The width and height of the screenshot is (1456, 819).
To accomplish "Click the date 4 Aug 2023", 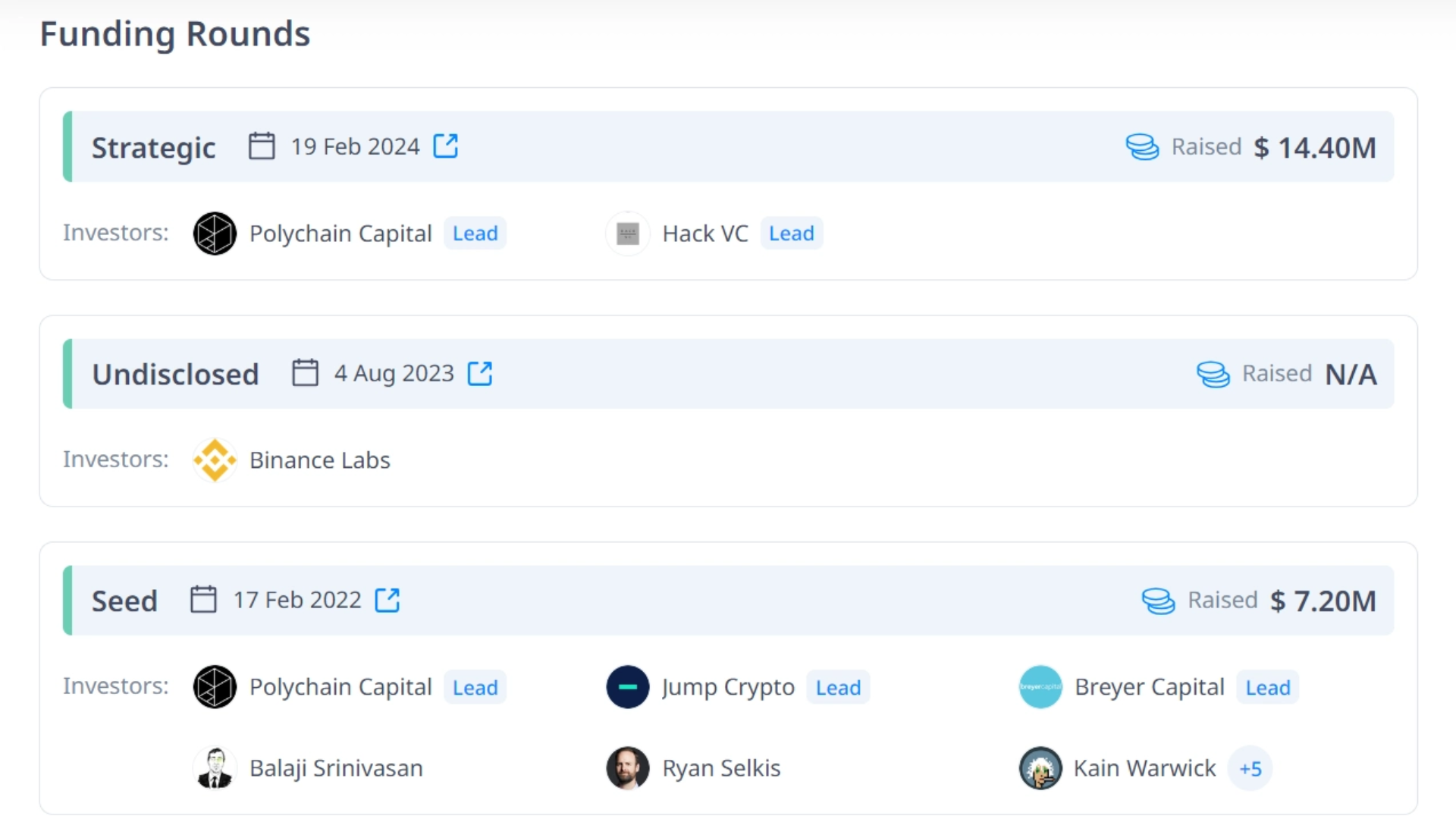I will click(x=394, y=373).
